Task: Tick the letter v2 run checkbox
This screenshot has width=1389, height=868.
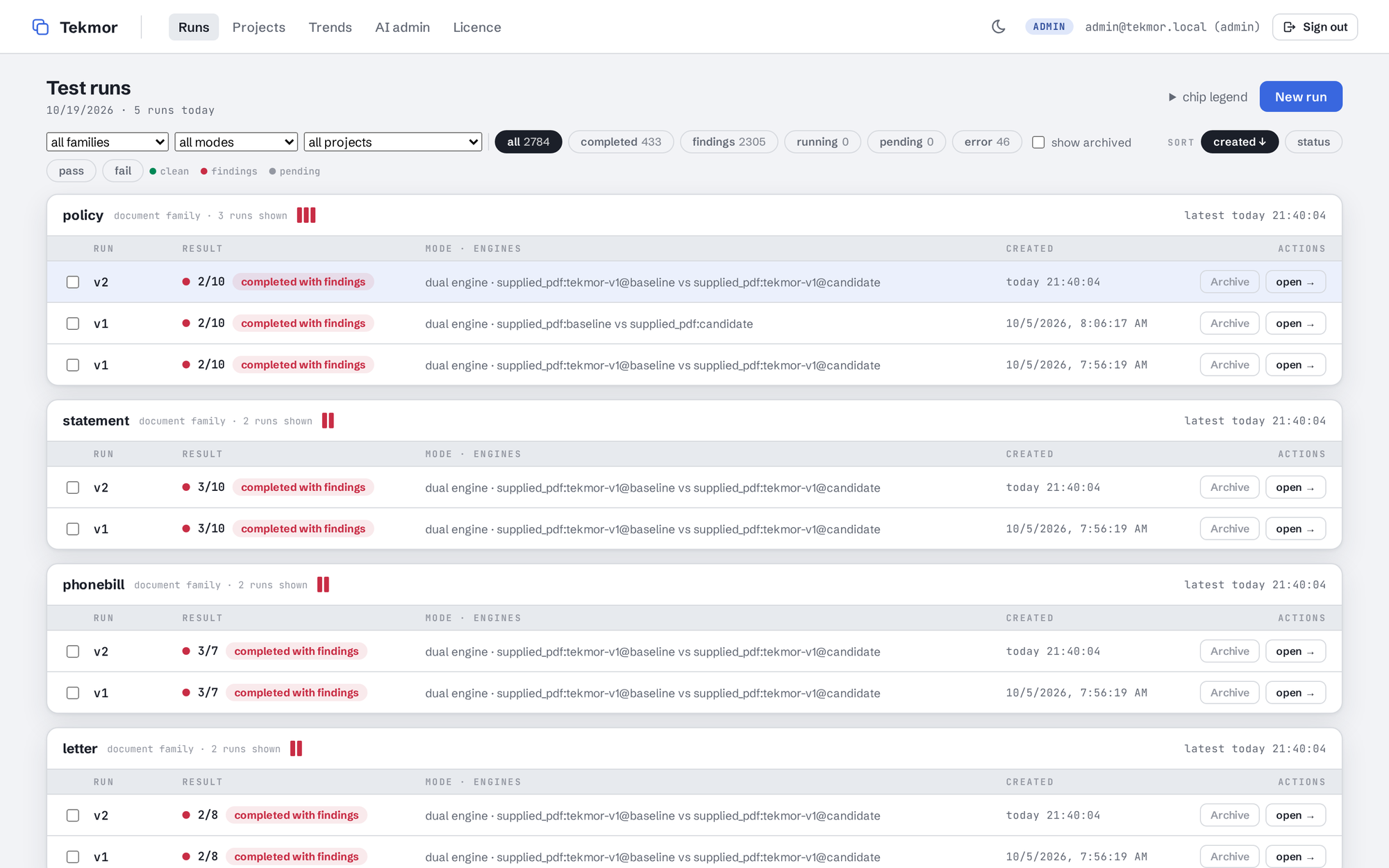Action: (x=73, y=815)
